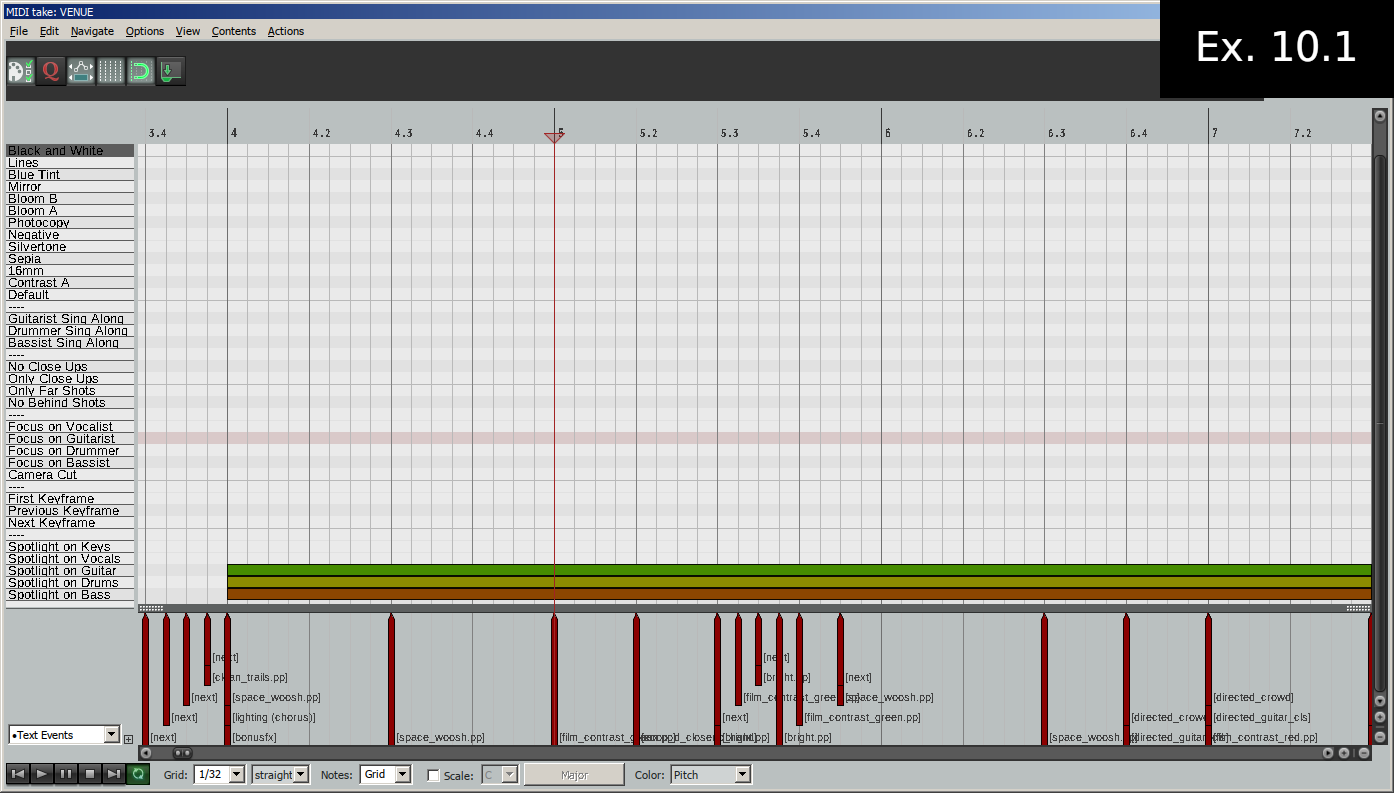The width and height of the screenshot is (1394, 793).
Task: Open the Grid 1/32 dropdown
Action: 219,774
